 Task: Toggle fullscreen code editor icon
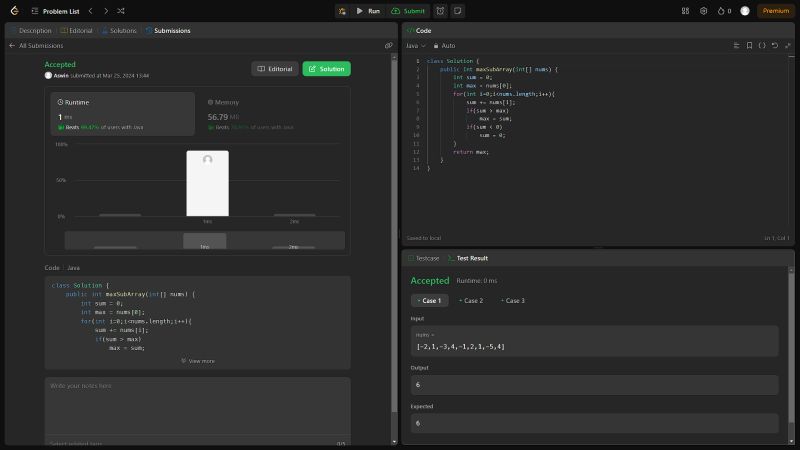[x=788, y=45]
